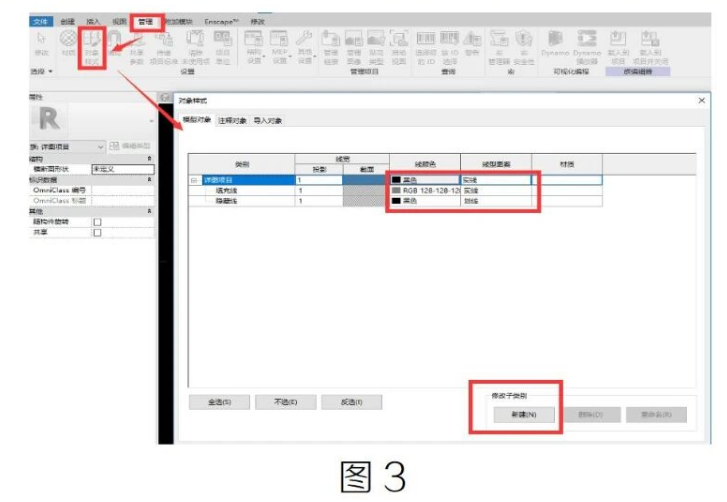Open the 结构设置 (Structural Settings) dropdown

click(254, 48)
